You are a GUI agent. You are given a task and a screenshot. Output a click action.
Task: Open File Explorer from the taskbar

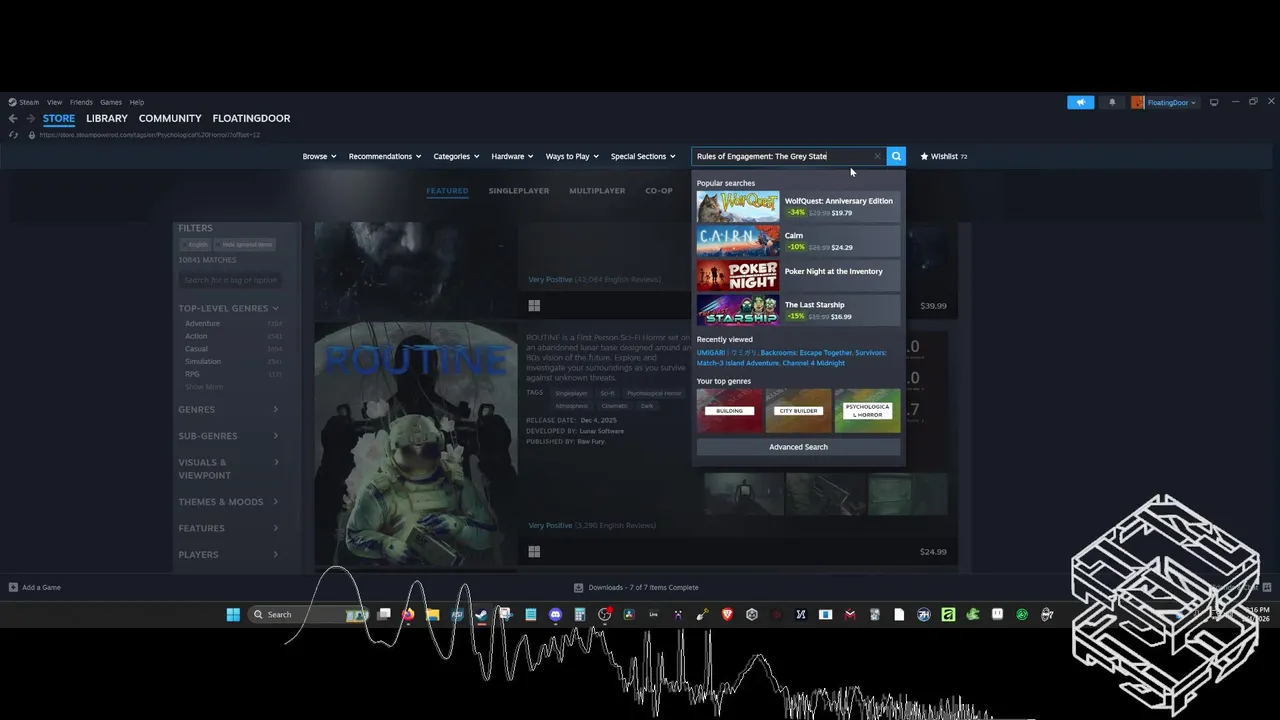(x=432, y=614)
